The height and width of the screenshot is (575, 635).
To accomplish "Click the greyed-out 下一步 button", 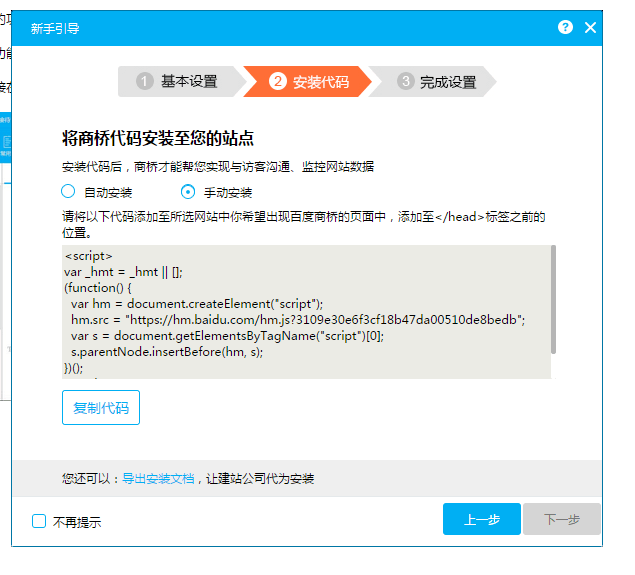I will point(561,520).
